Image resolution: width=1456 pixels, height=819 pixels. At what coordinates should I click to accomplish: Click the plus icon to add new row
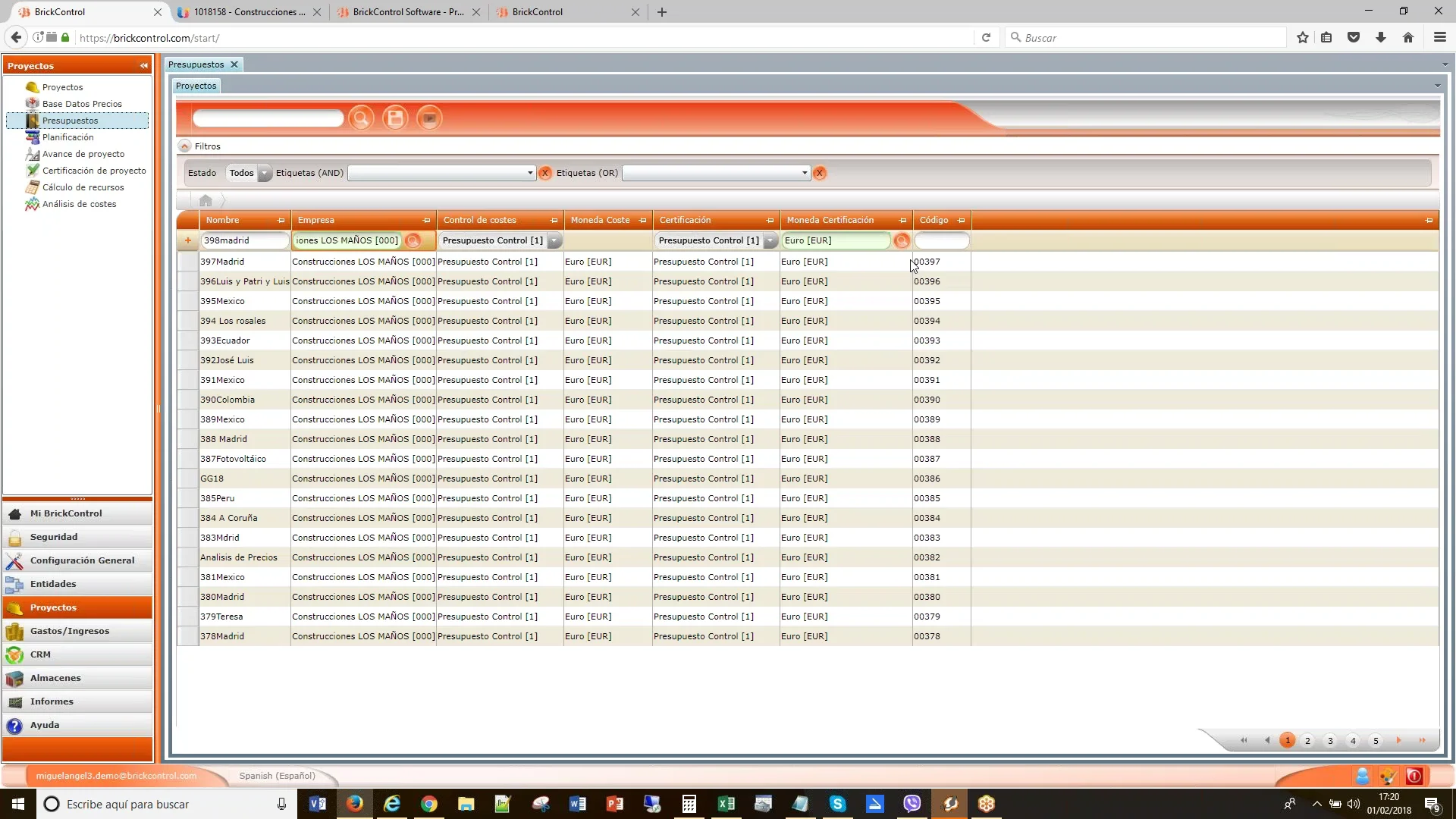[x=188, y=240]
